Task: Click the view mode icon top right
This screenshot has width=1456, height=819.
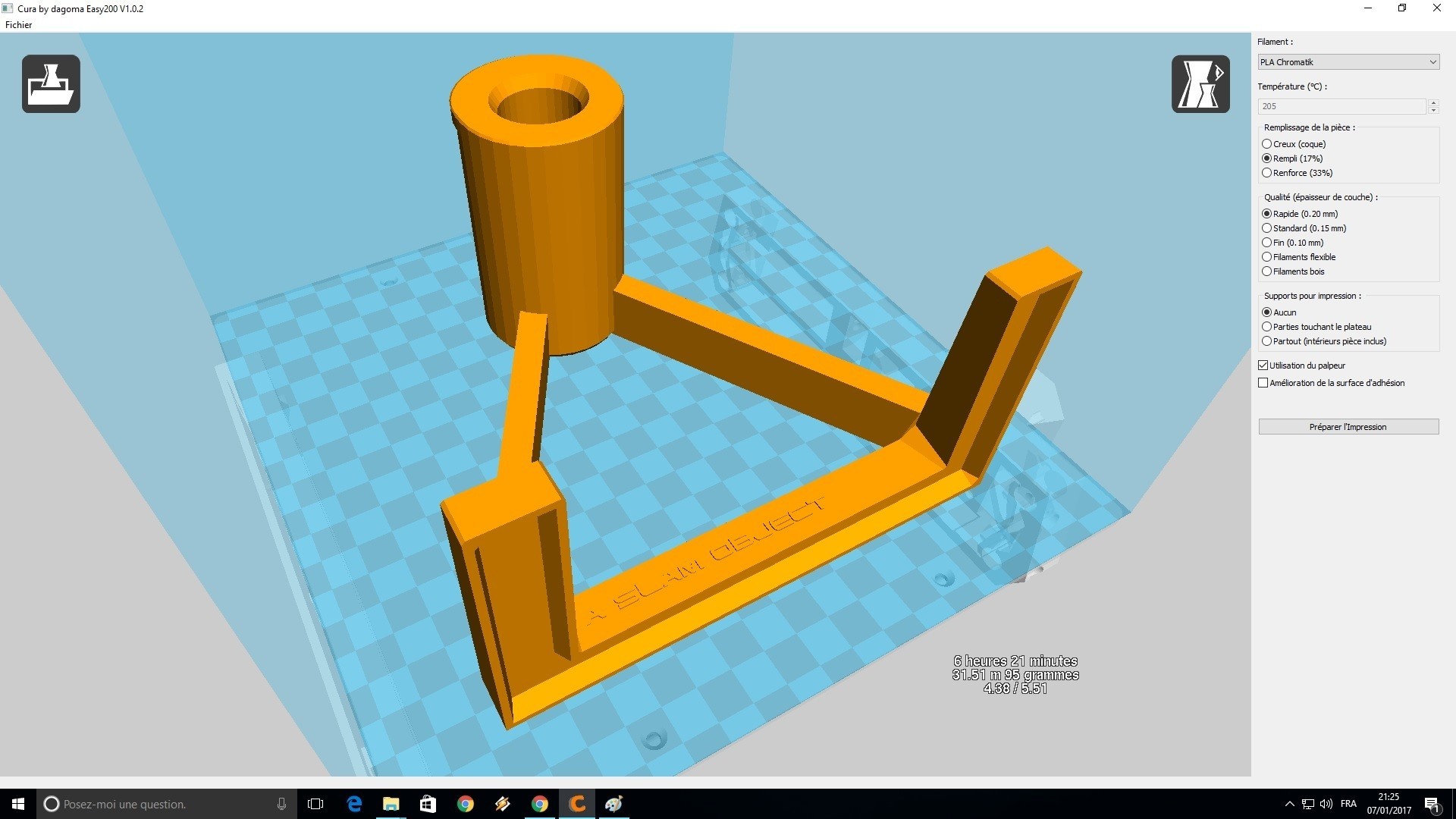Action: (1200, 84)
